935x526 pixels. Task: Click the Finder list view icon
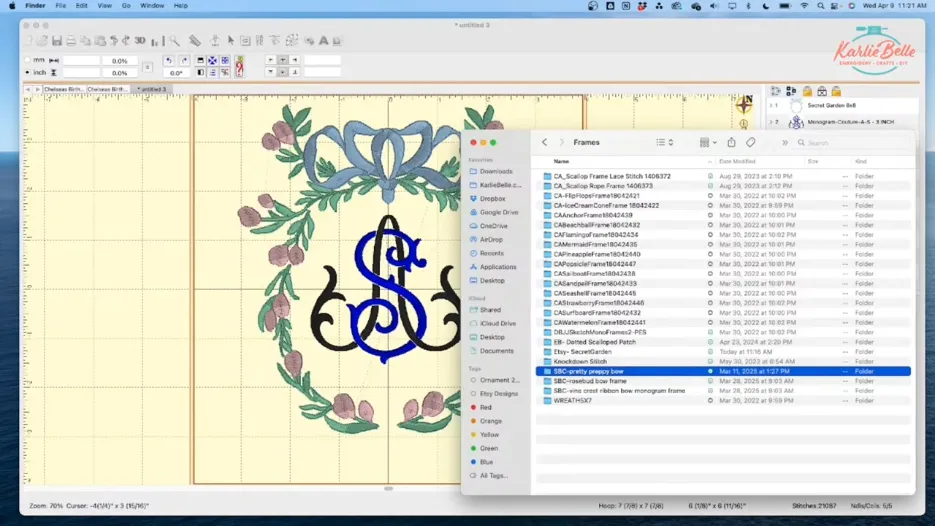coord(660,143)
